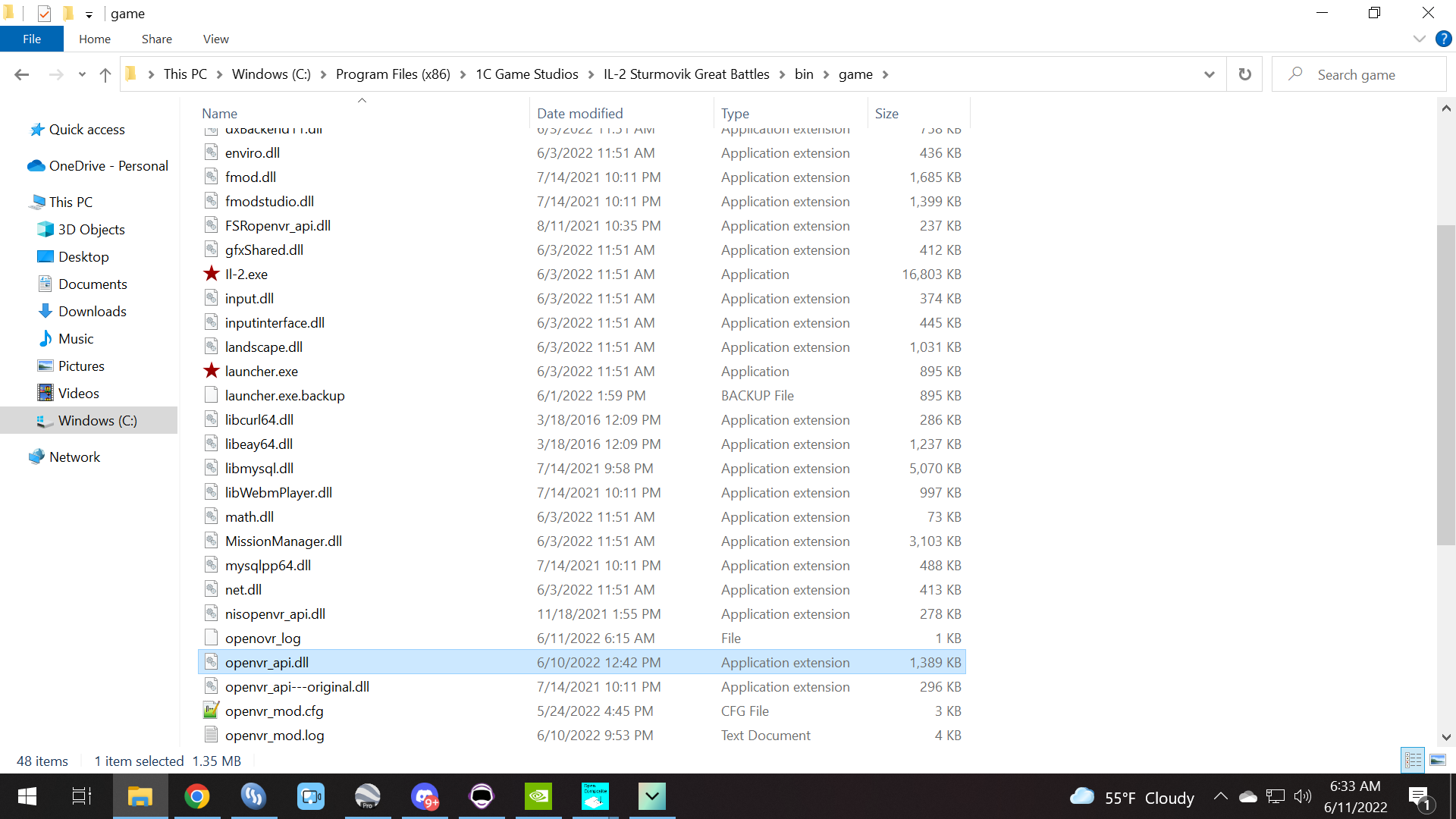Image resolution: width=1456 pixels, height=819 pixels.
Task: Open Task View on taskbar
Action: (82, 796)
